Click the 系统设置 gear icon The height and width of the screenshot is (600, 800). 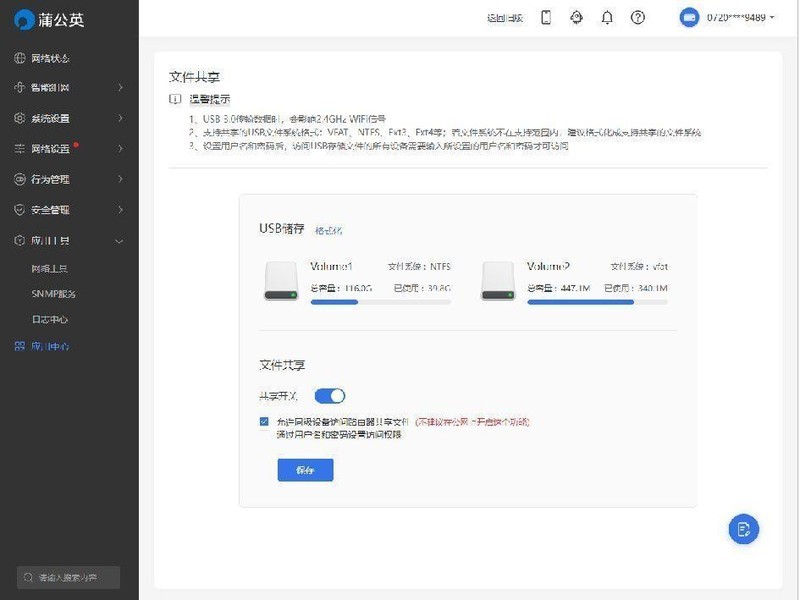coord(18,118)
